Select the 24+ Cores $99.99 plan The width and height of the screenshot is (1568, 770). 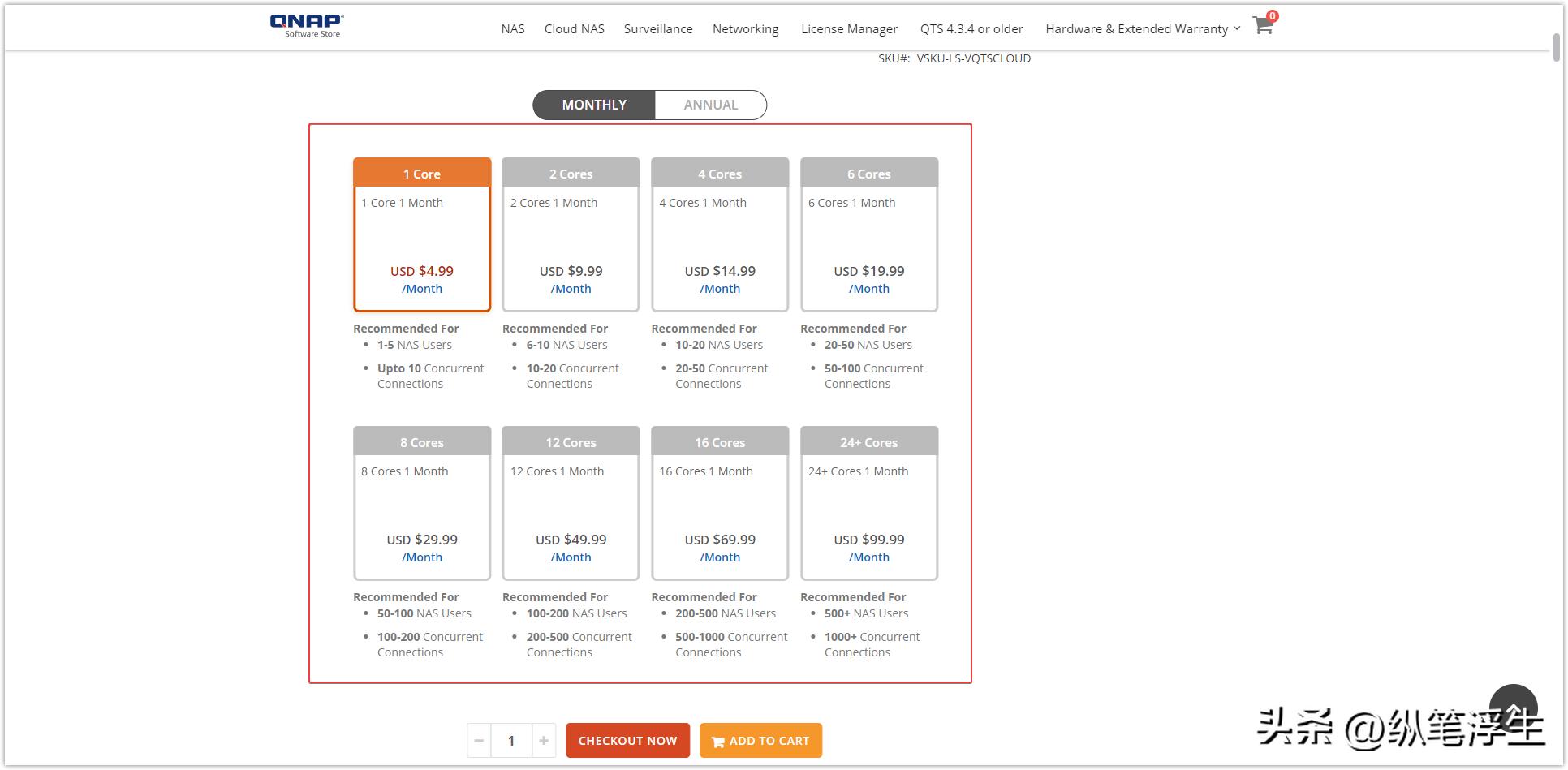click(x=869, y=503)
